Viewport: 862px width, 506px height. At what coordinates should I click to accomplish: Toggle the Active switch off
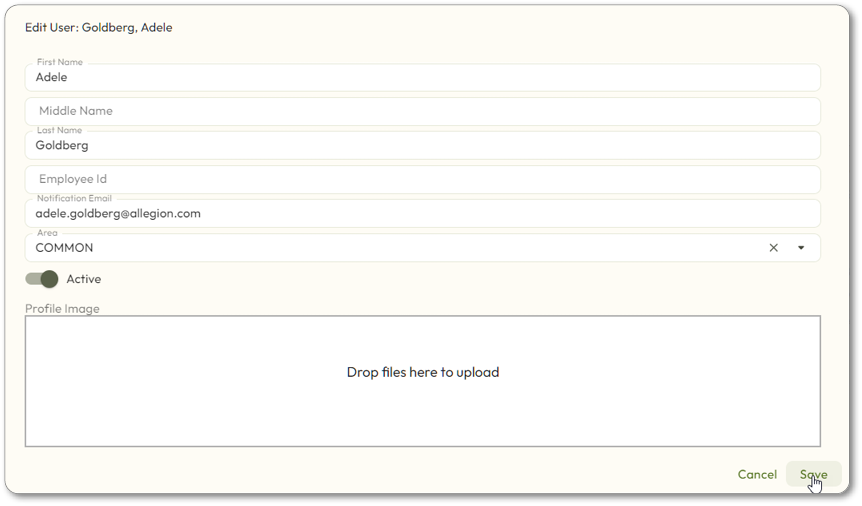click(42, 279)
